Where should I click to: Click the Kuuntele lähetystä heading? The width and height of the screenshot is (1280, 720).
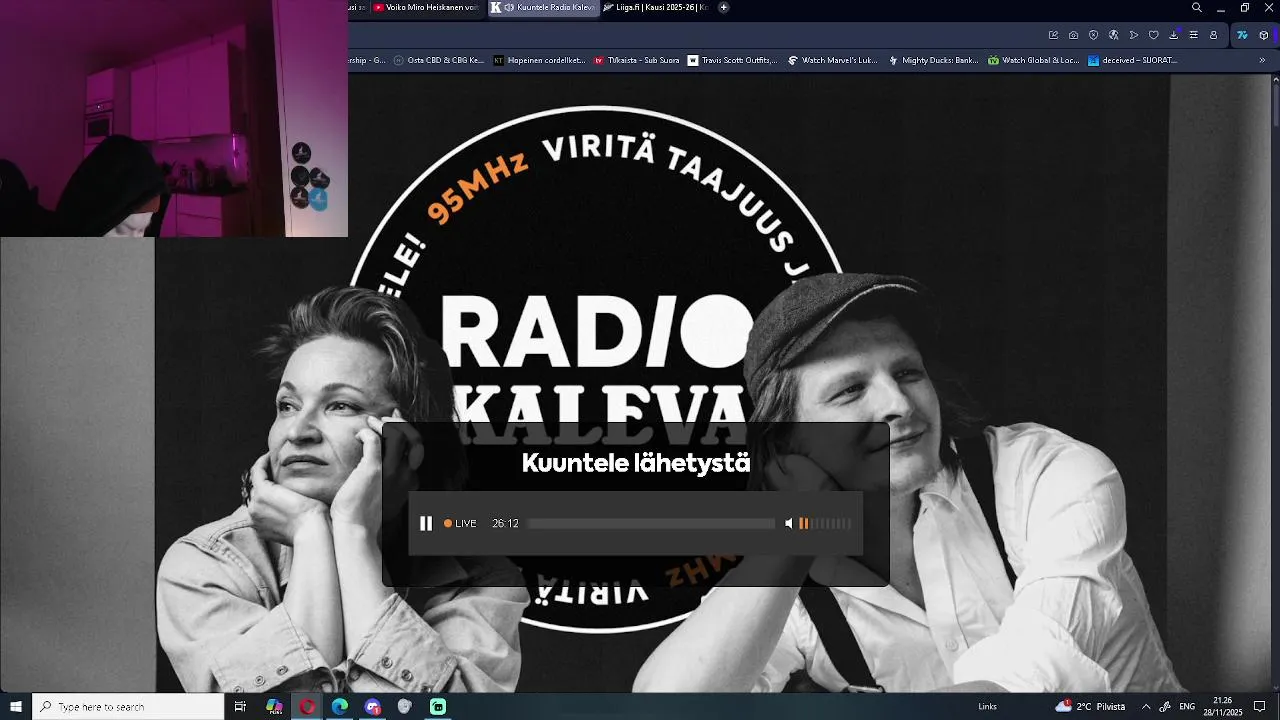click(x=636, y=463)
